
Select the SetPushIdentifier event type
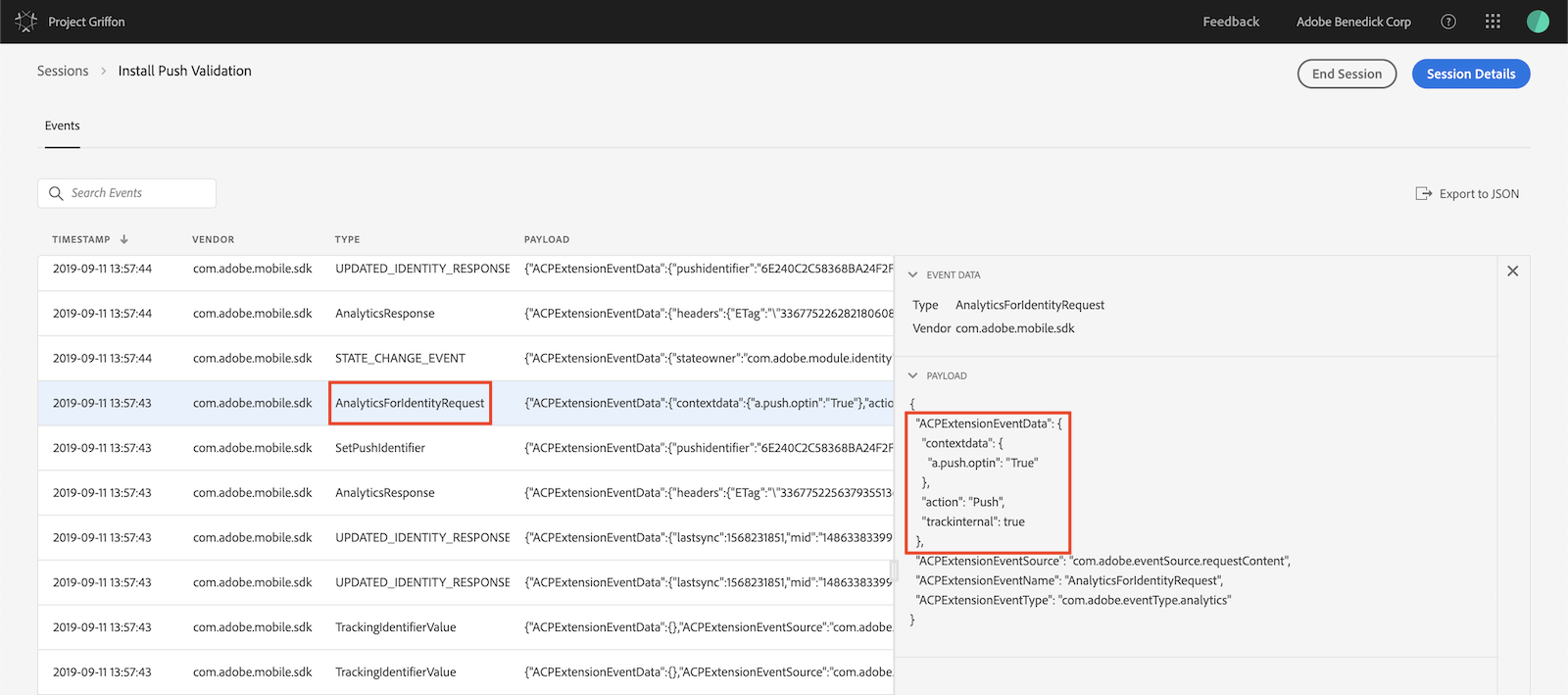[x=380, y=448]
